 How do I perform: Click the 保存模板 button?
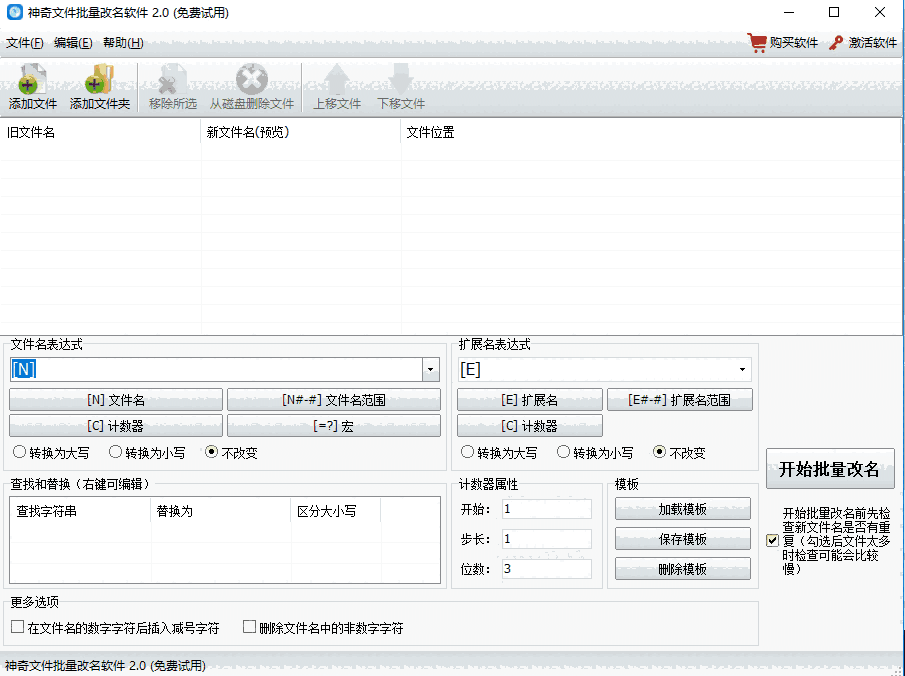(x=683, y=539)
